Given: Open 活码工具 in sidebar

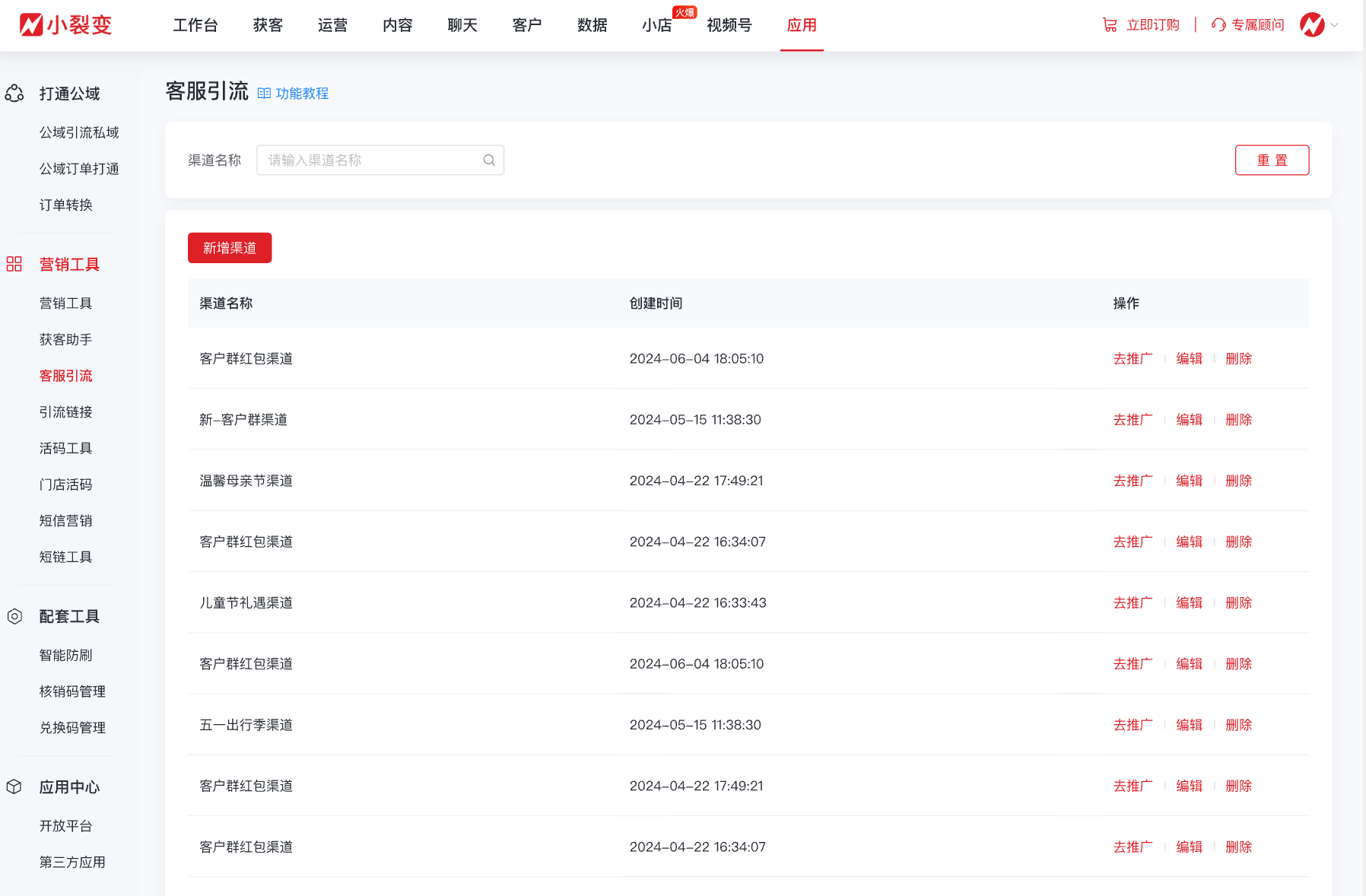Looking at the screenshot, I should (66, 448).
